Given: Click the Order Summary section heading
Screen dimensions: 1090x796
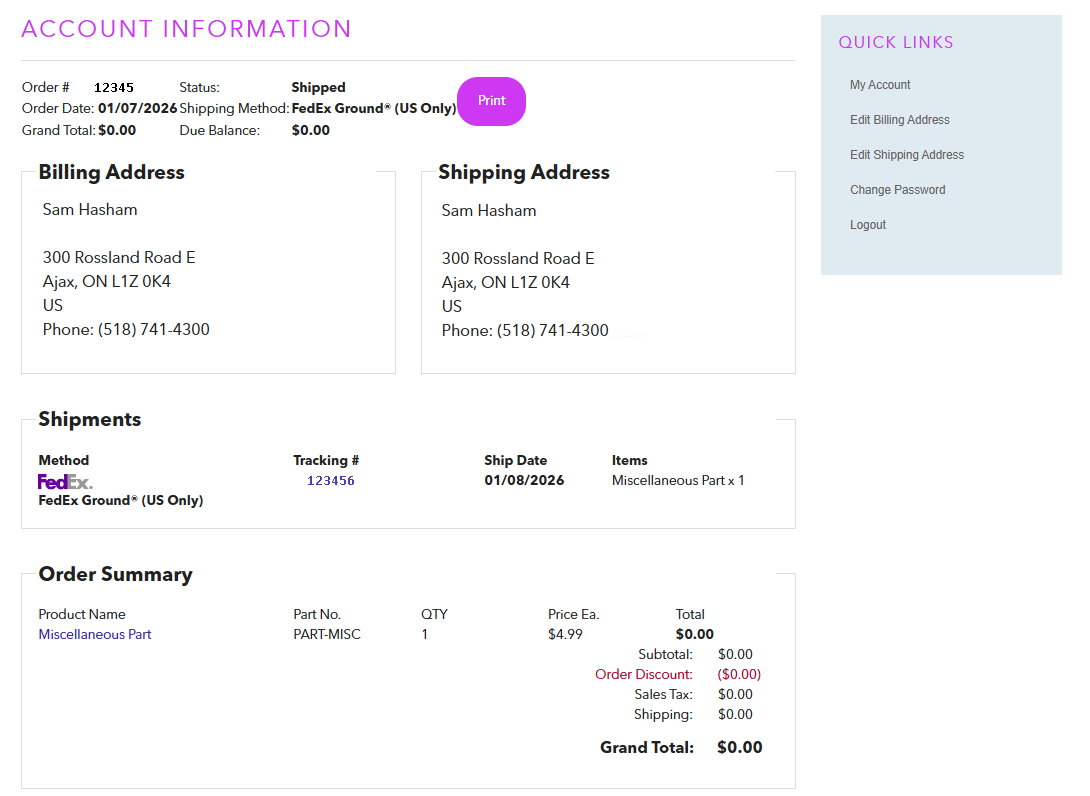Looking at the screenshot, I should point(115,574).
